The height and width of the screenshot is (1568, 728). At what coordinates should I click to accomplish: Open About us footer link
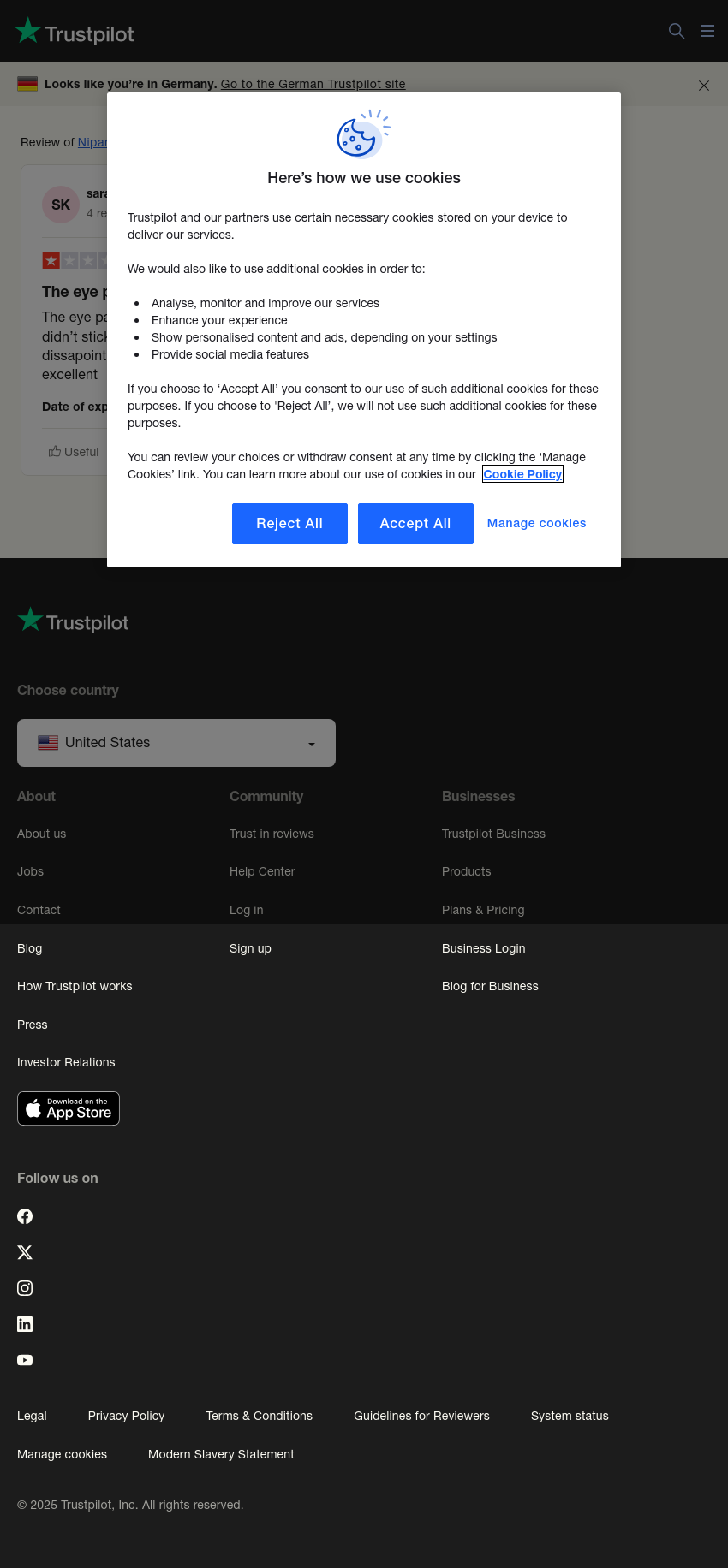[41, 834]
